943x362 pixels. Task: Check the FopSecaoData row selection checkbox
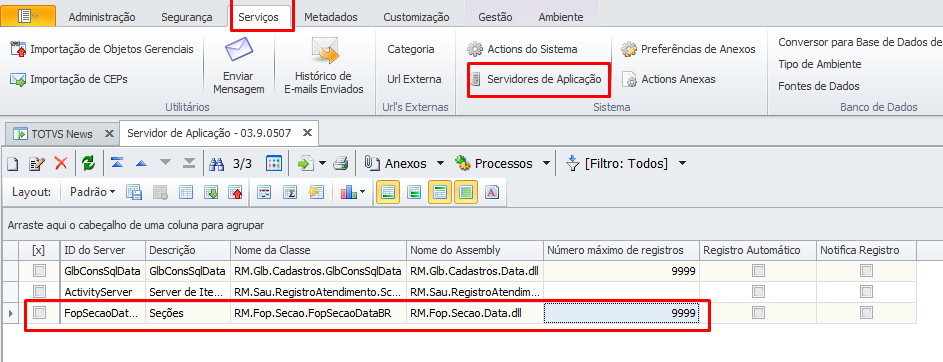(40, 313)
